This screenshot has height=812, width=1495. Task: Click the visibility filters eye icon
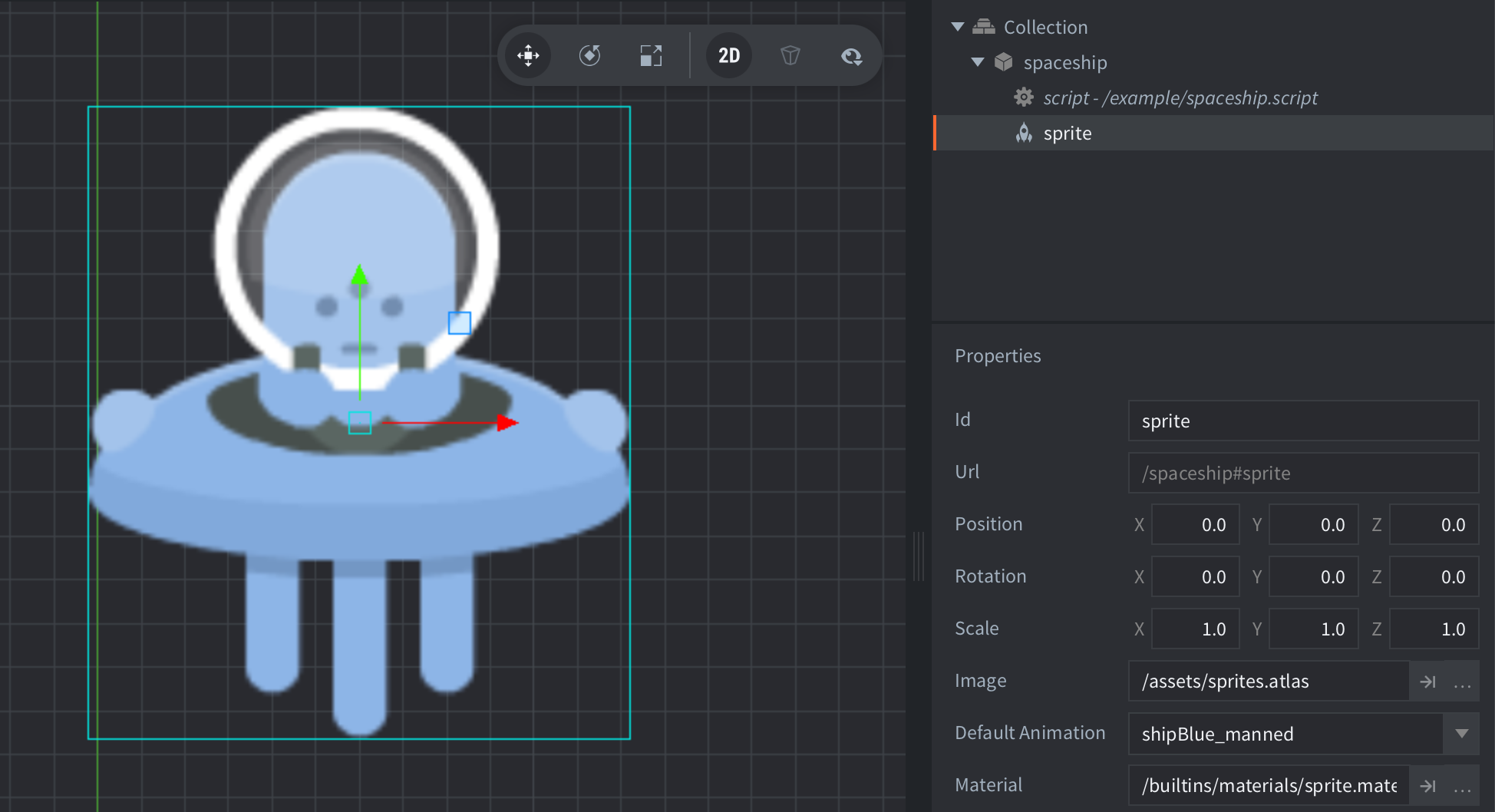tap(851, 55)
